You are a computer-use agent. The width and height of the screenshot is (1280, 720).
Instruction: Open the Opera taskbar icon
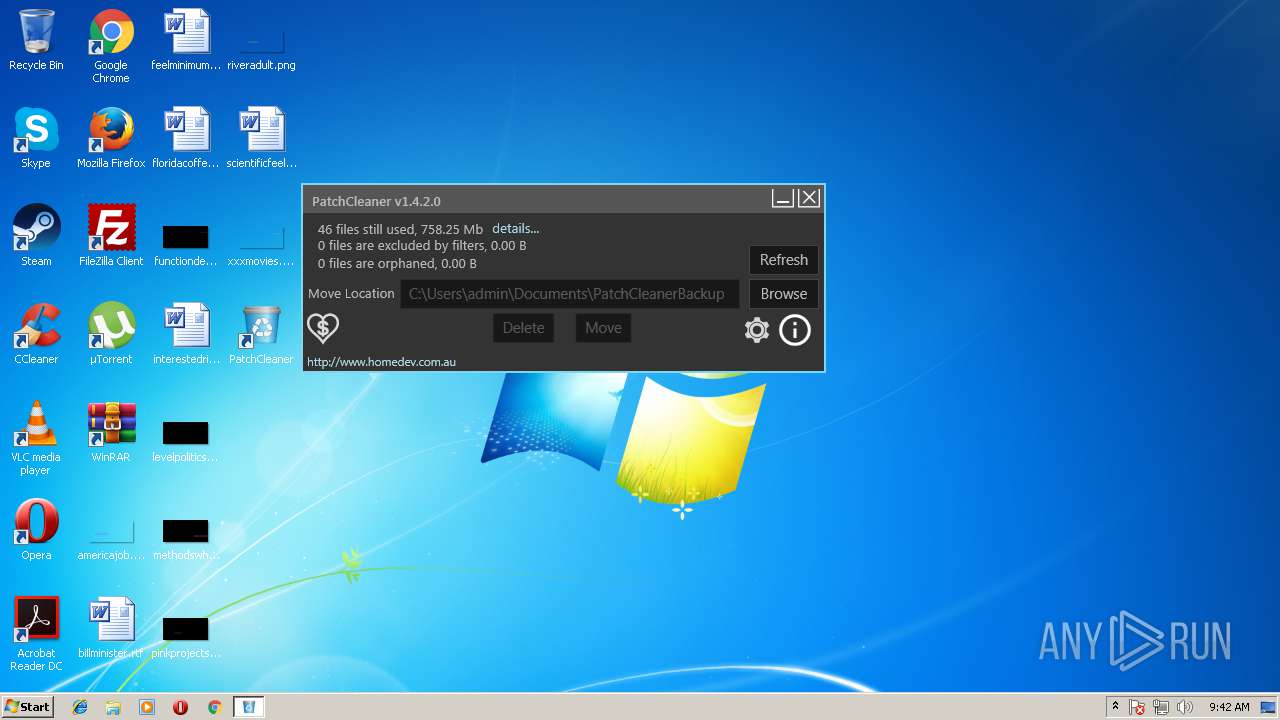[x=181, y=707]
